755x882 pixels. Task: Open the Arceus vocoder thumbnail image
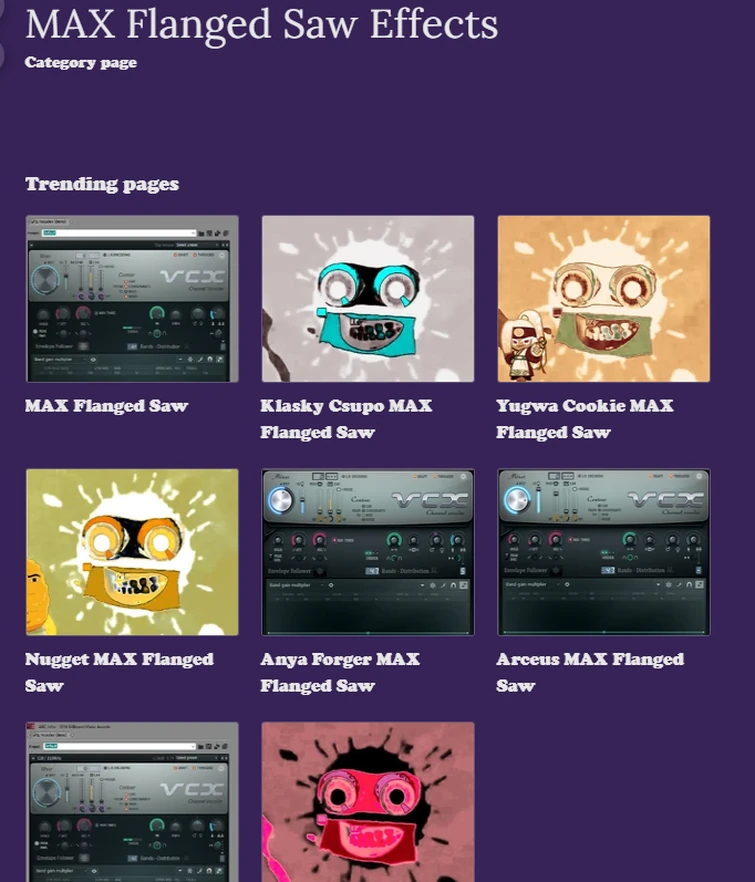click(604, 552)
